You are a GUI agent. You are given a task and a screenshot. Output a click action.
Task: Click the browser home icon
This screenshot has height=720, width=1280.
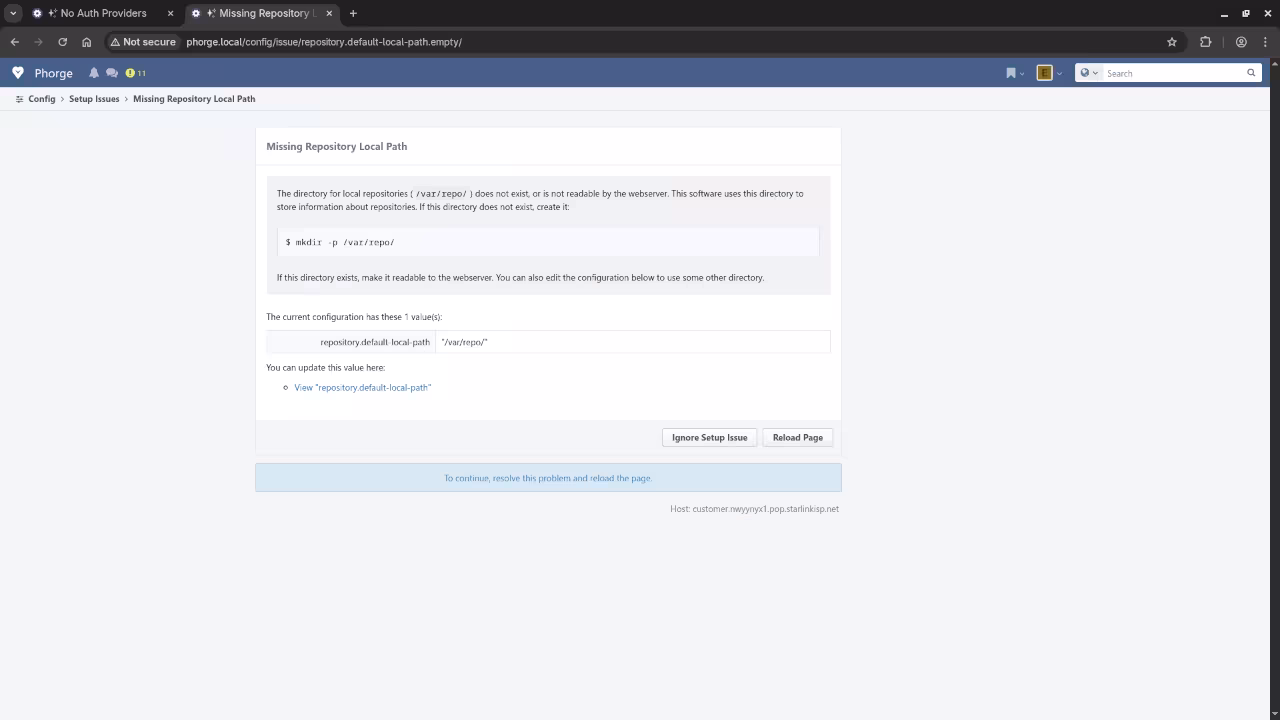point(86,42)
